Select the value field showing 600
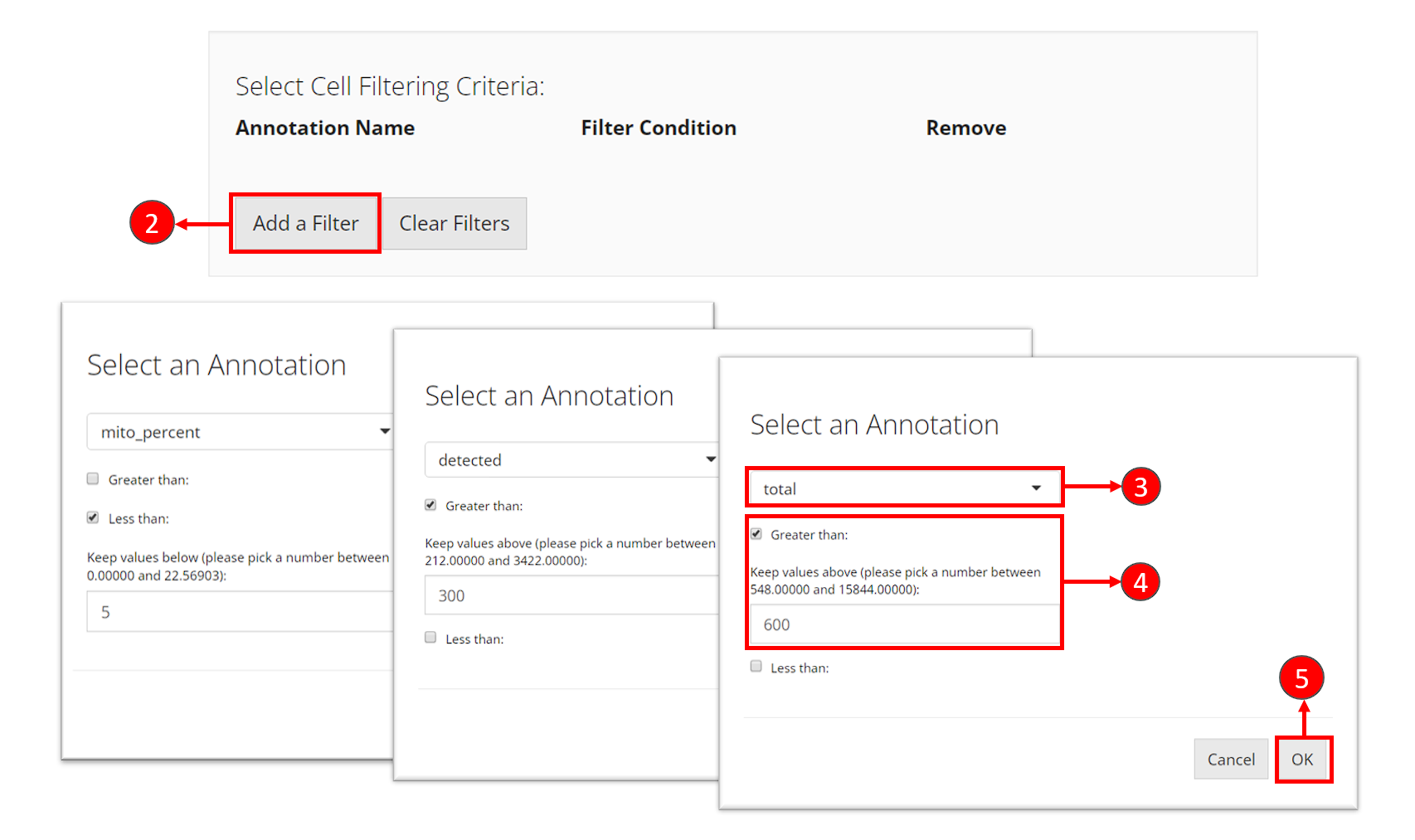The height and width of the screenshot is (840, 1415). [x=903, y=624]
